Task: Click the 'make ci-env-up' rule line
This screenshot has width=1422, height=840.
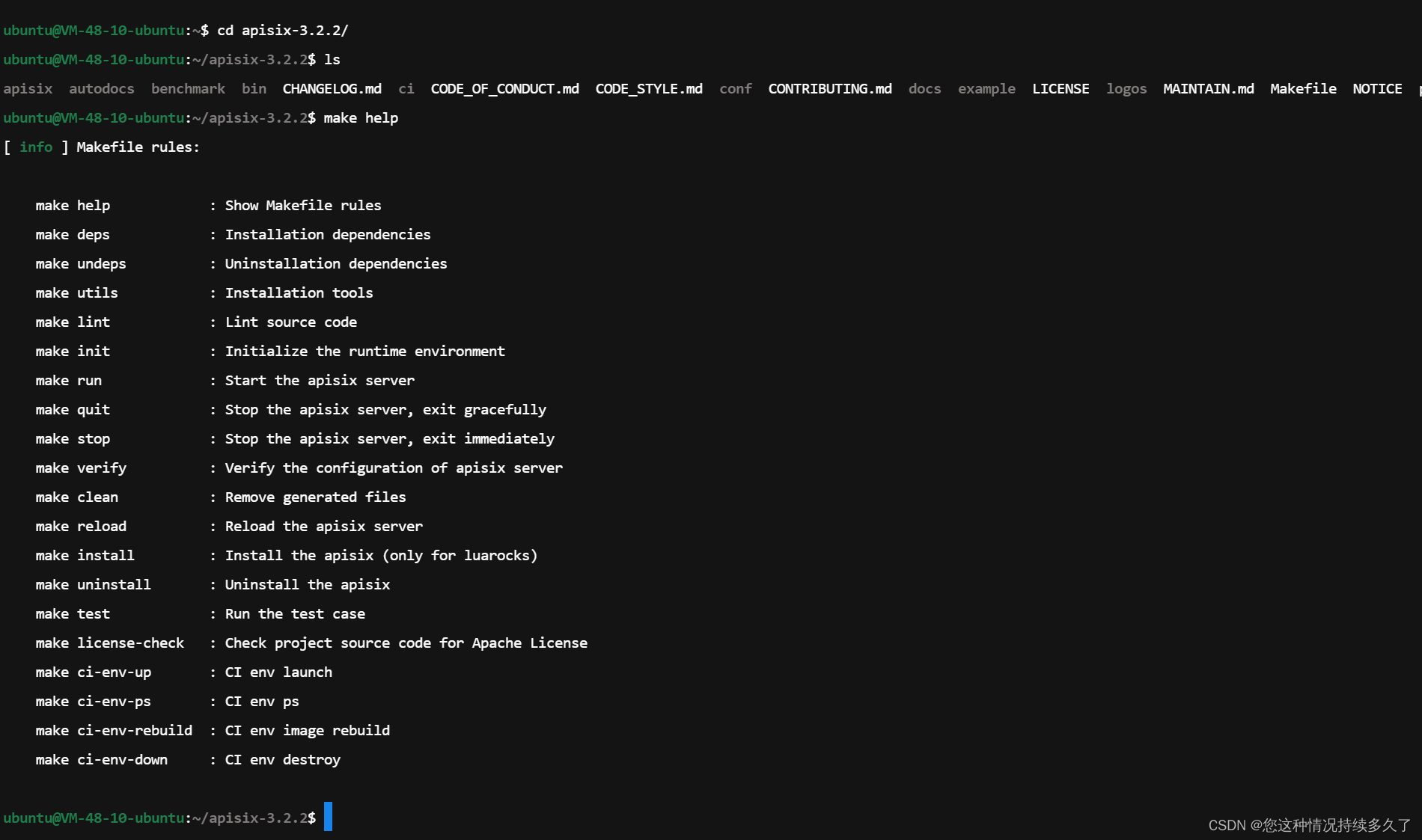Action: coord(93,672)
